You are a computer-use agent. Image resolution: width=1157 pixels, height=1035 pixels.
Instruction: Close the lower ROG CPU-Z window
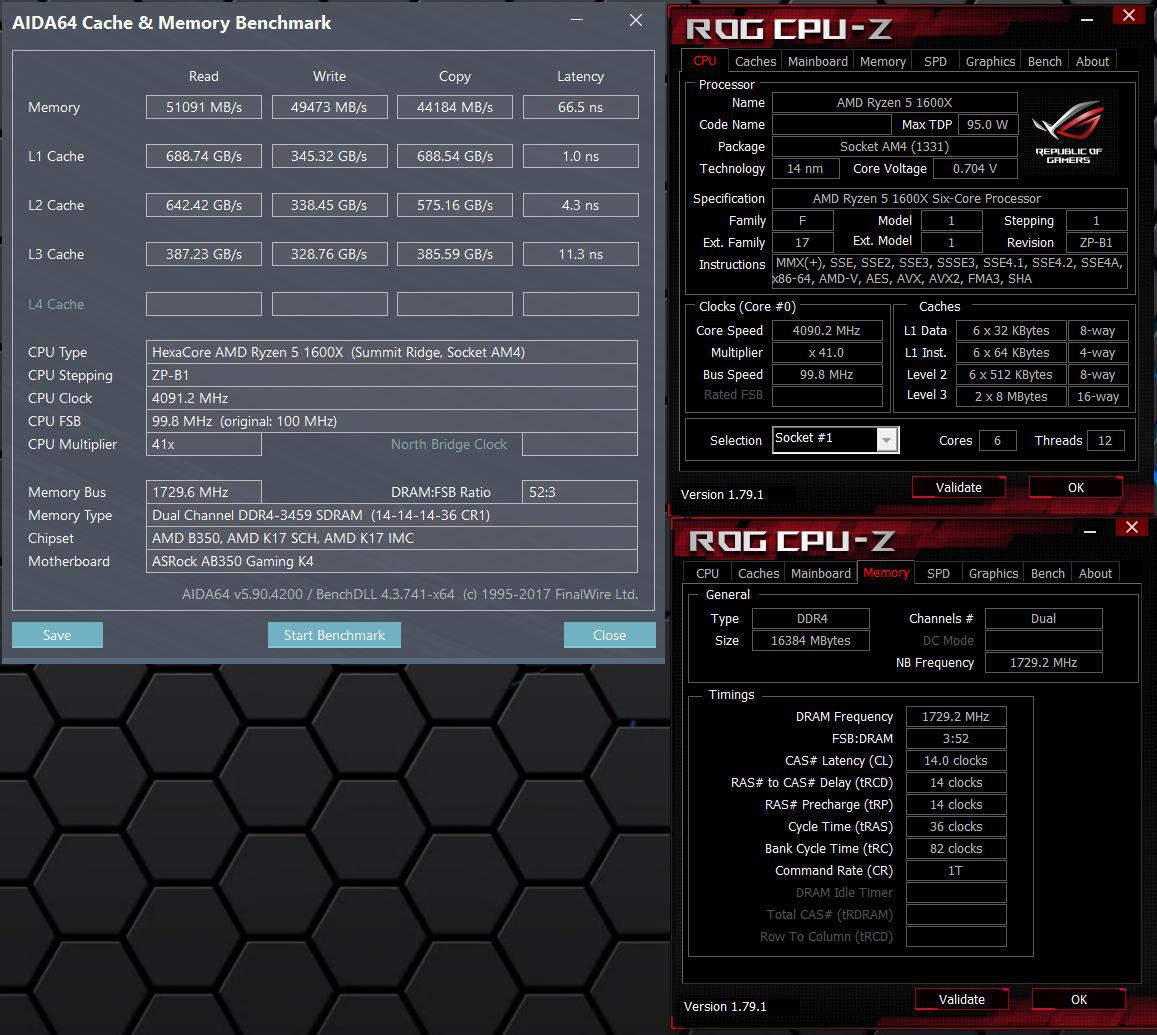tap(1131, 527)
